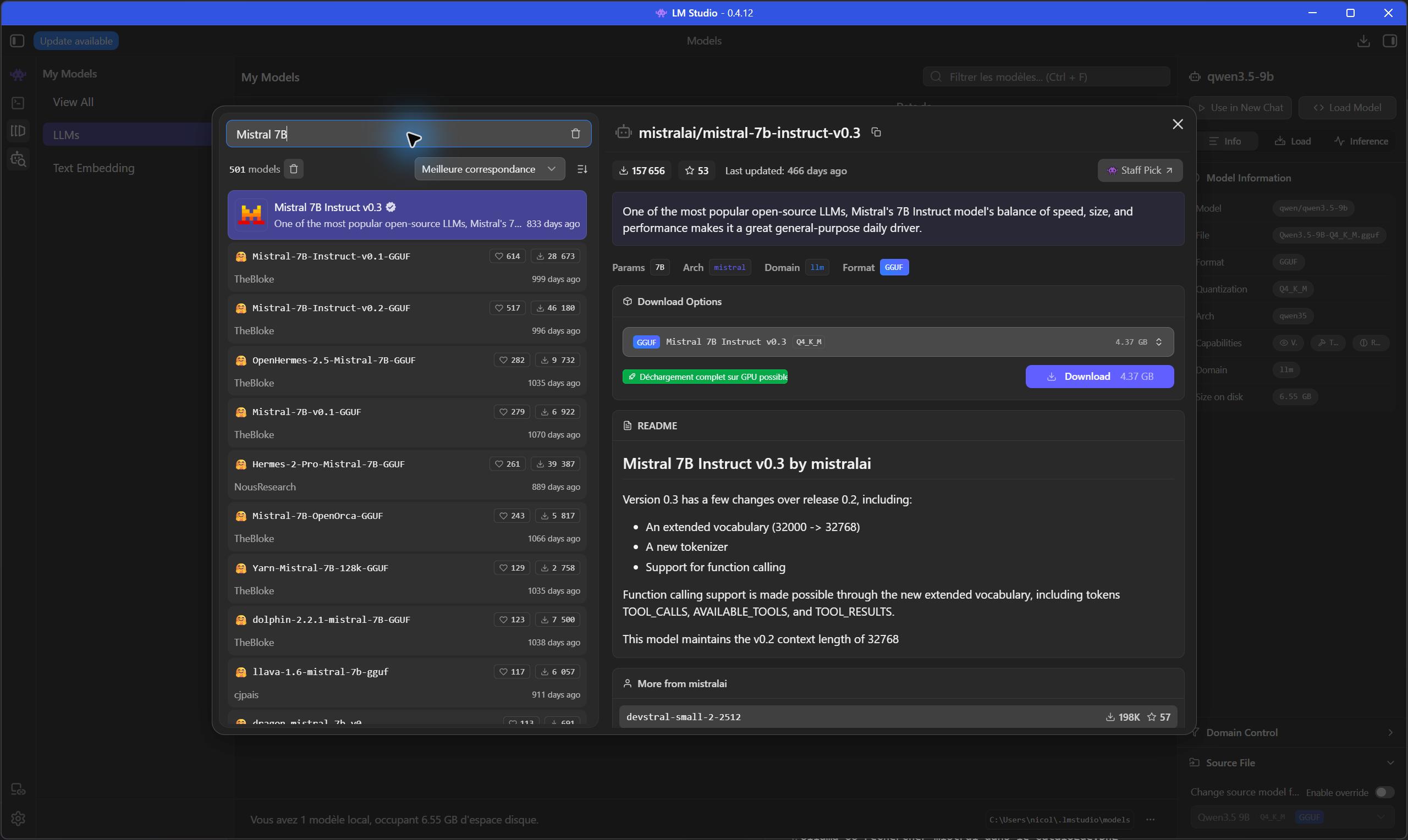Select Mistral-7B-Instruct-v0.2-GGUF in results
1408x840 pixels.
[407, 319]
